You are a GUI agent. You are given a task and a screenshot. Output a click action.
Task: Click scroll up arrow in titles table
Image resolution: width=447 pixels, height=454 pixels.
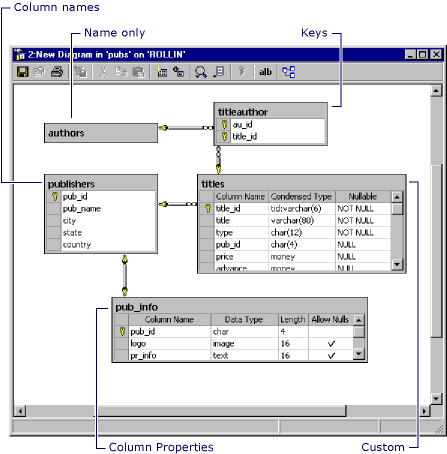pos(397,197)
